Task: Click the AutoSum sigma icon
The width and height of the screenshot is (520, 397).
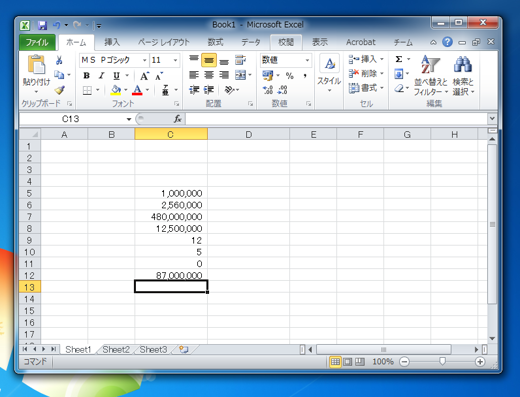Action: (x=399, y=59)
